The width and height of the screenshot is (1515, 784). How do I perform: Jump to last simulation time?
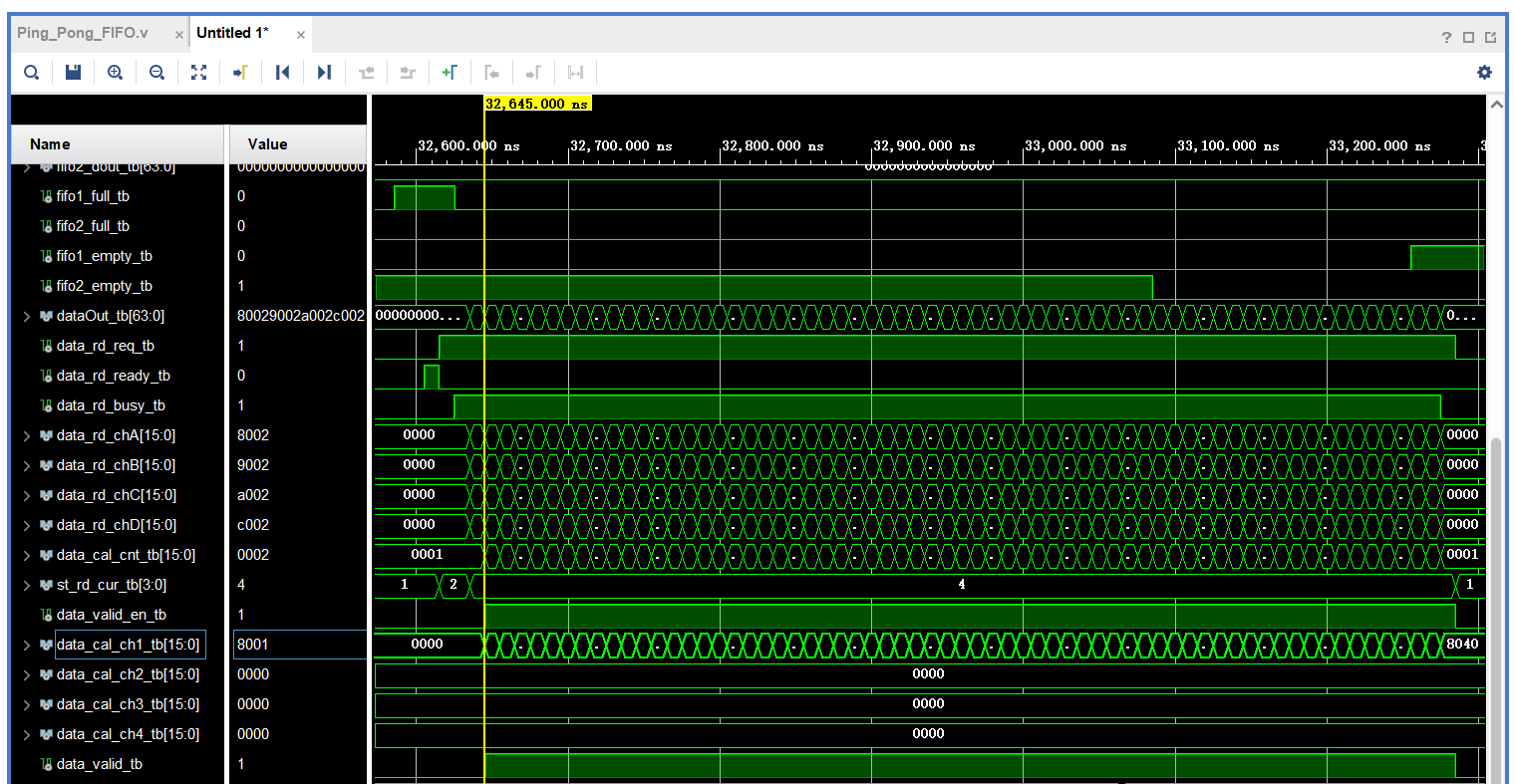pos(324,72)
